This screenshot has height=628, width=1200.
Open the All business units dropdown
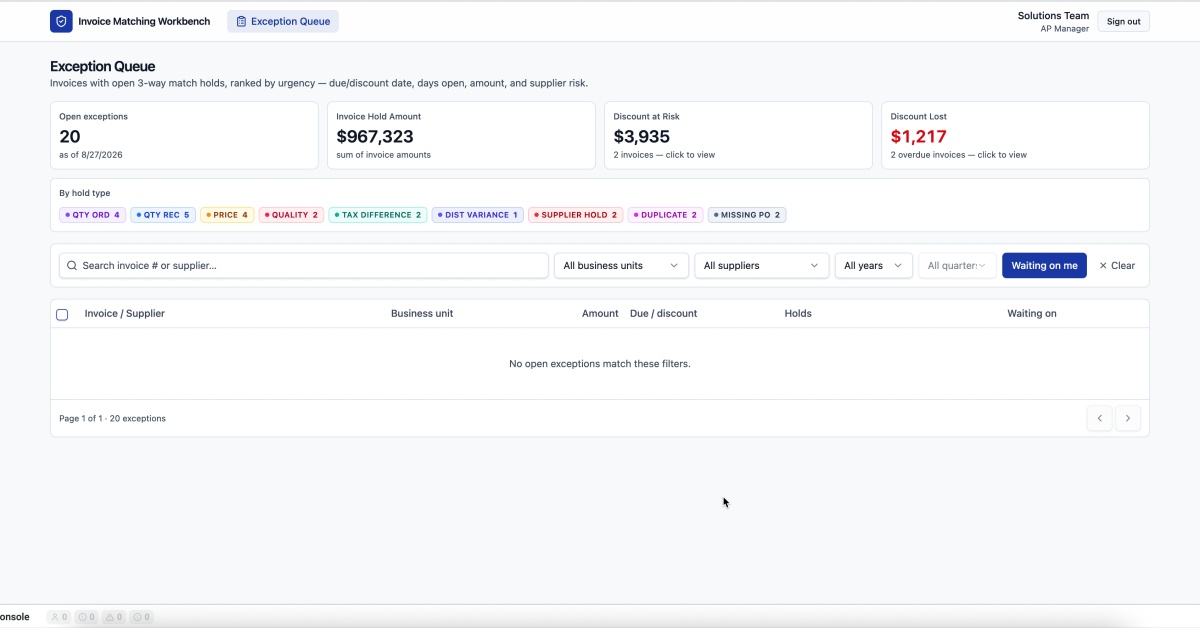[x=621, y=265]
